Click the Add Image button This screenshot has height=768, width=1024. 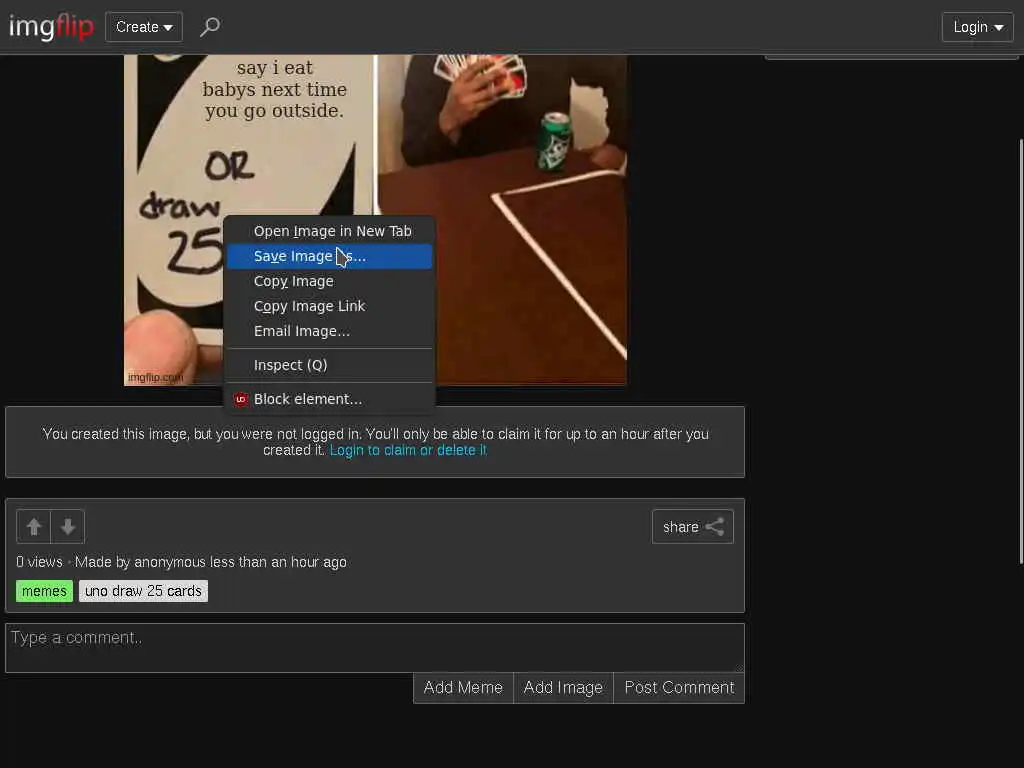point(563,688)
